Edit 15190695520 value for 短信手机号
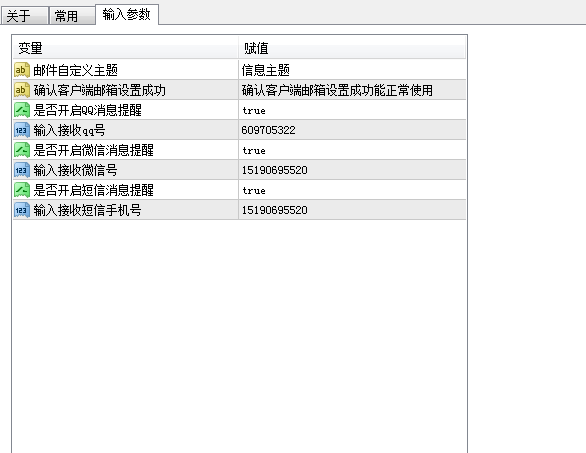The height and width of the screenshot is (453, 586). (352, 210)
